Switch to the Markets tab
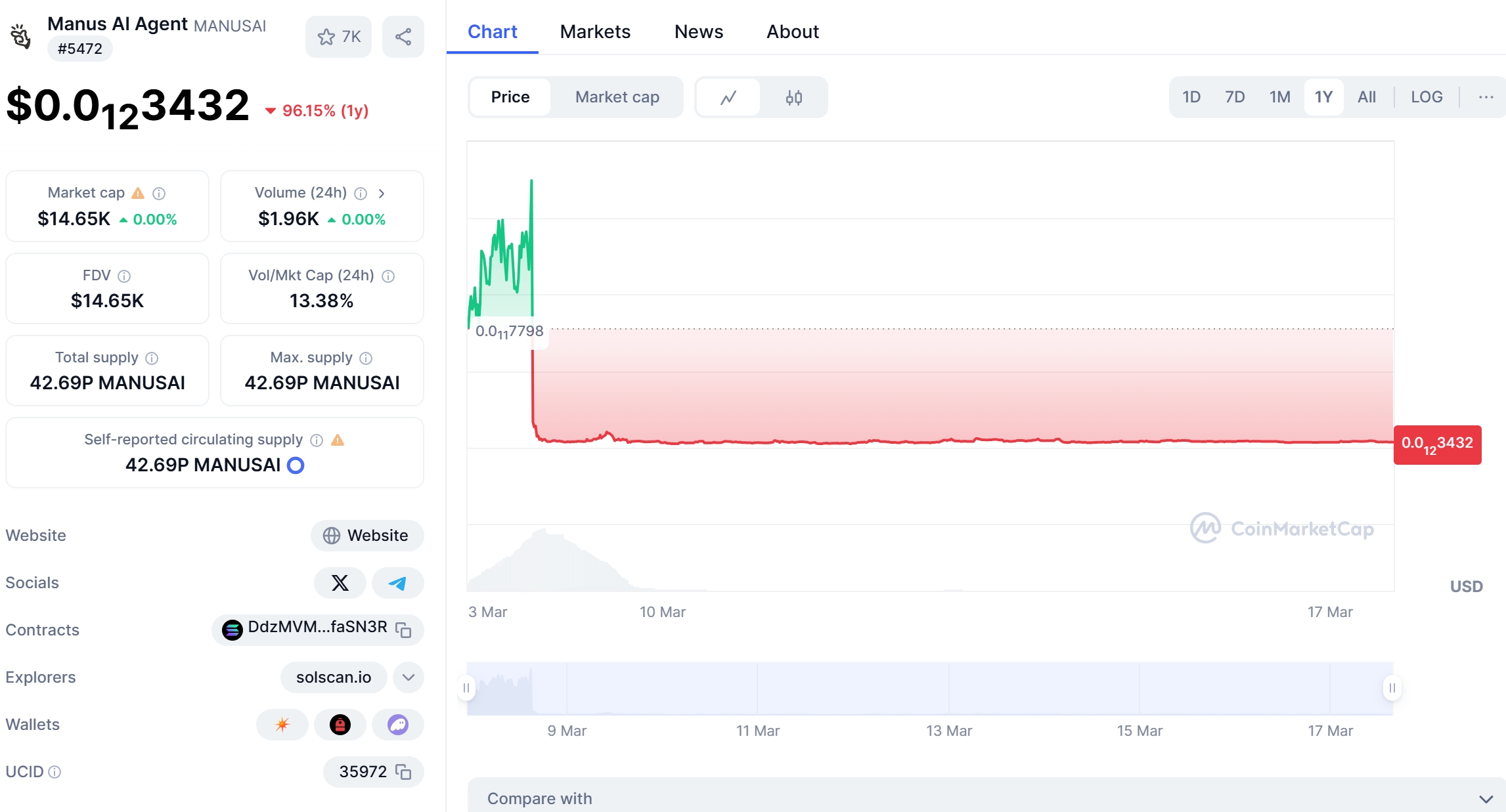The image size is (1506, 812). 594,30
